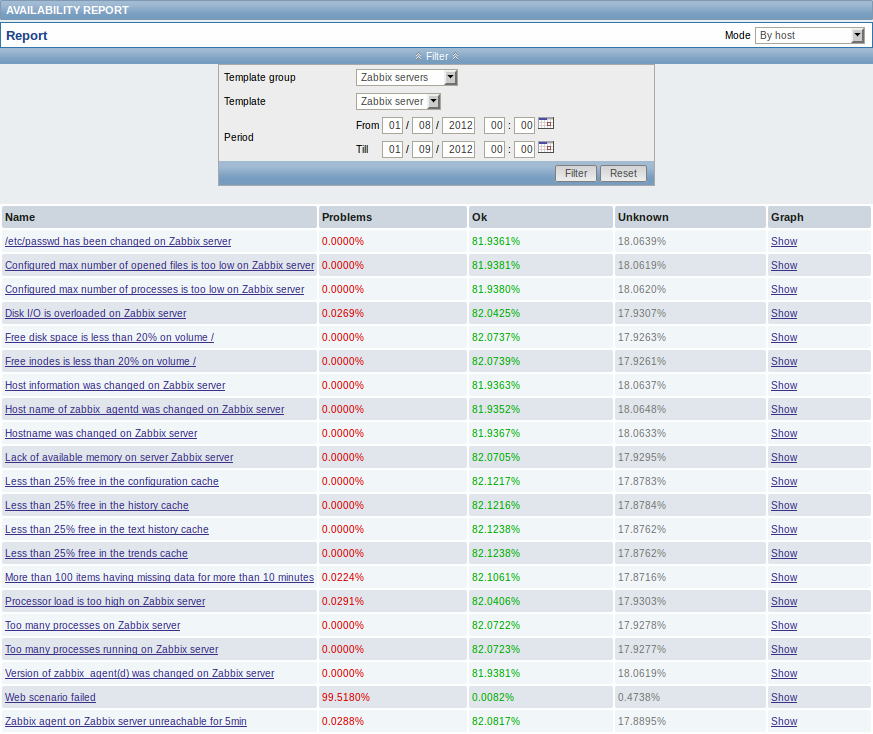Show graph for Web scenario failed row
Screen dimensions: 873x734
click(784, 696)
